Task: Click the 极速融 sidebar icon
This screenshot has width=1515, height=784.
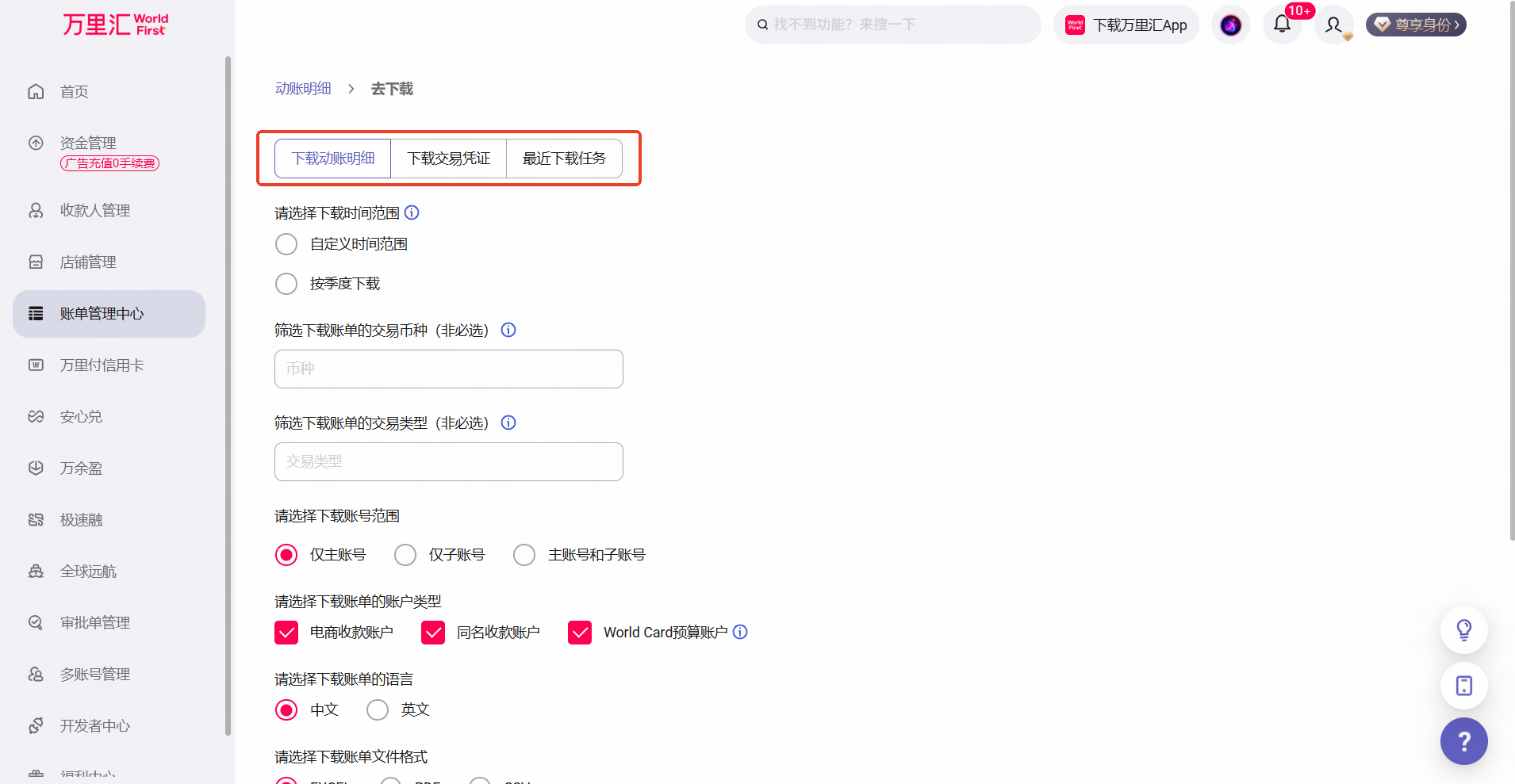Action: (x=36, y=519)
